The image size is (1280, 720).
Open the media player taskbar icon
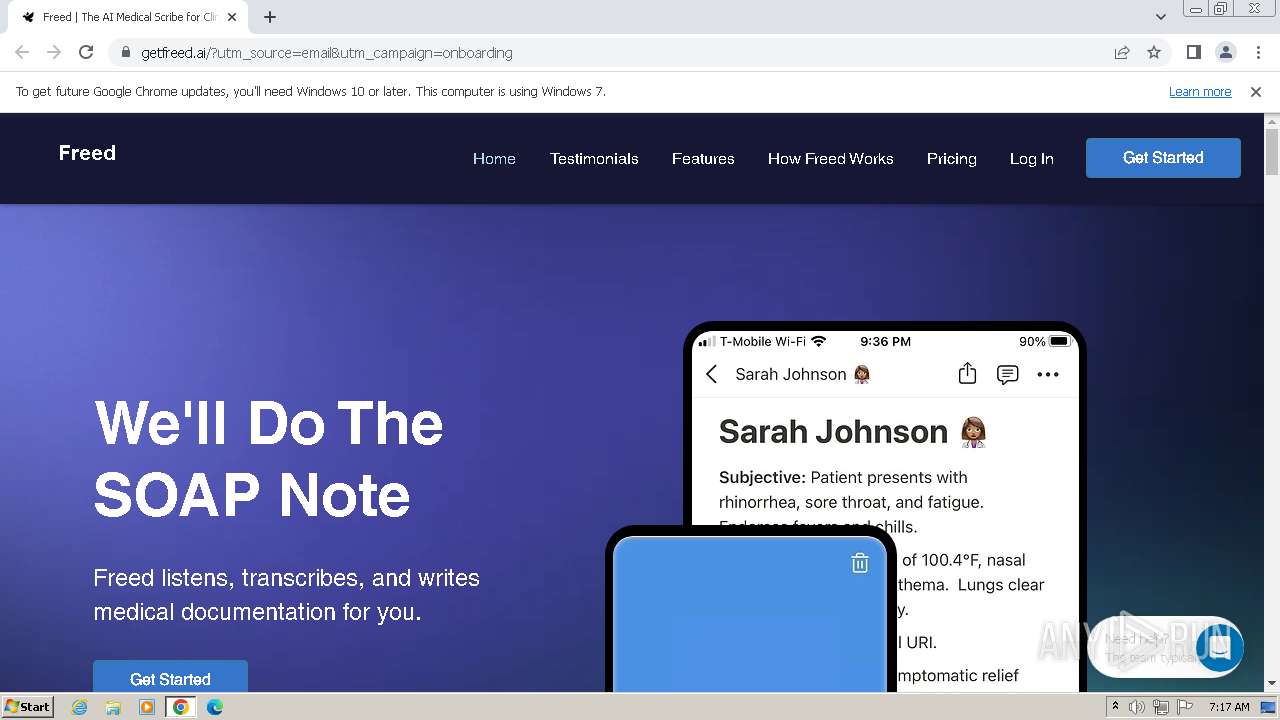147,707
